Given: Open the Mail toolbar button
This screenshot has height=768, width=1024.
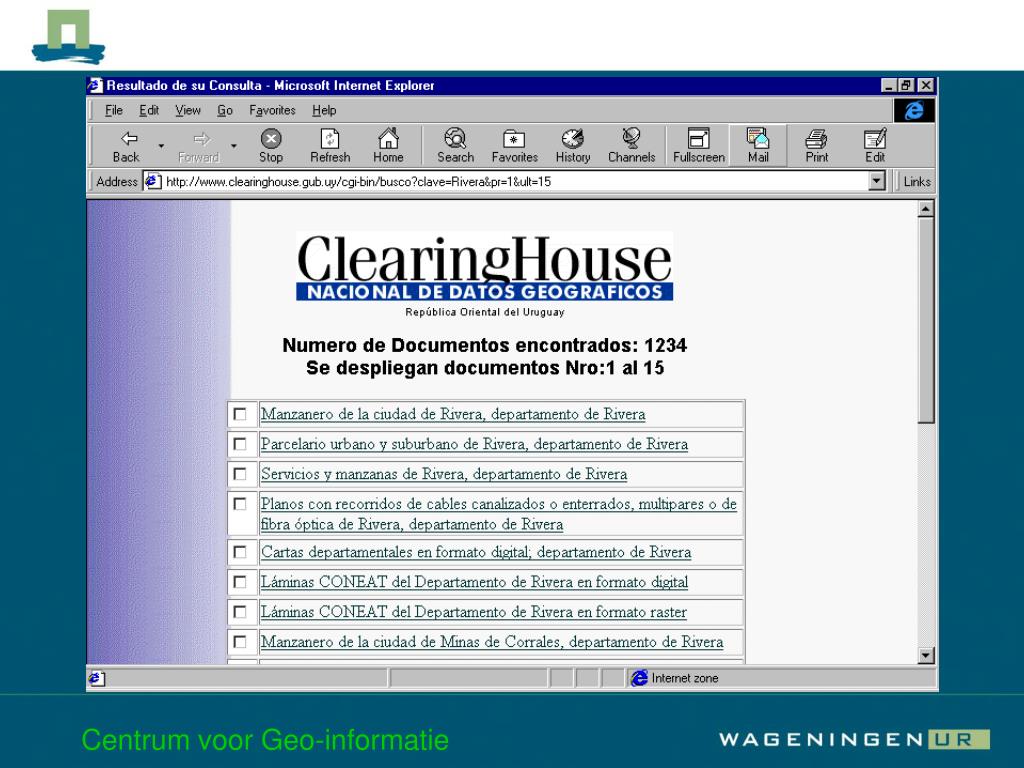Looking at the screenshot, I should (x=758, y=146).
